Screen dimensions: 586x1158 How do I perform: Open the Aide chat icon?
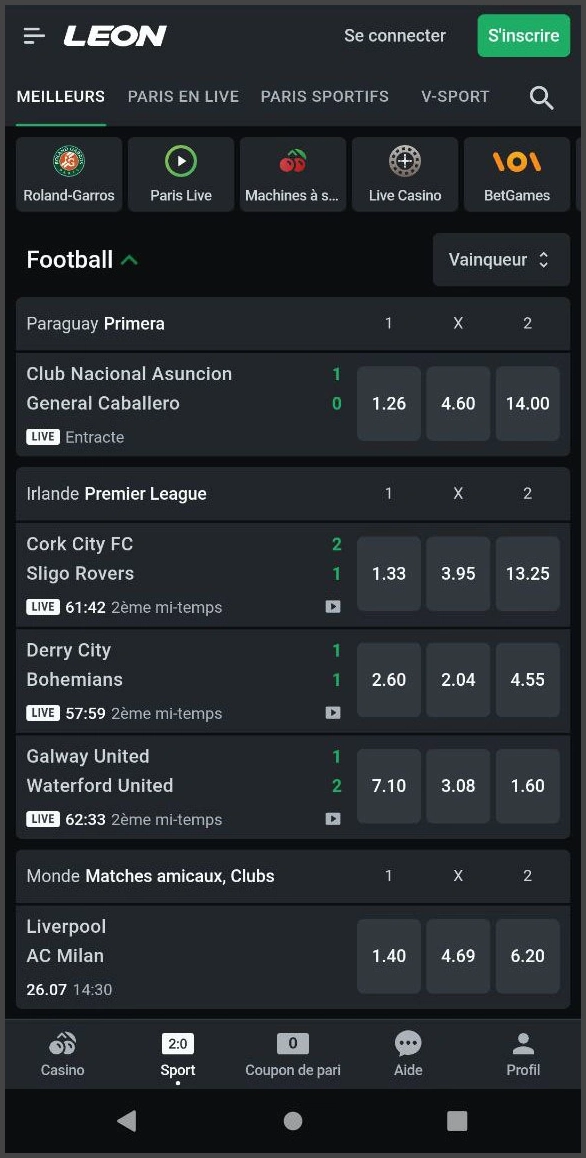coord(407,1043)
